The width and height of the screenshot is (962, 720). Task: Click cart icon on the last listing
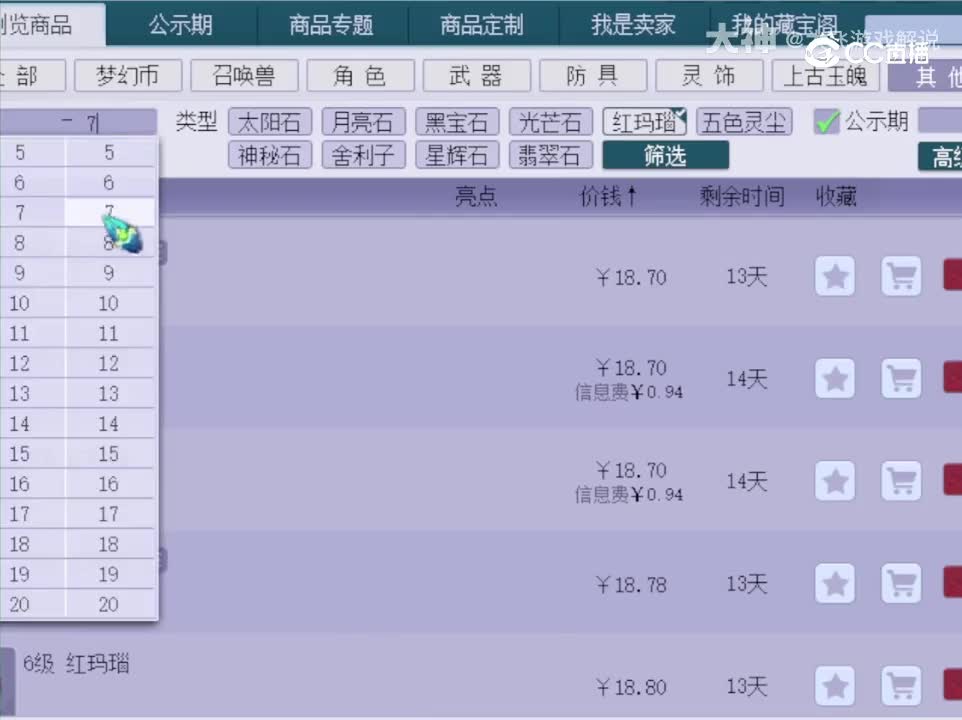[x=901, y=687]
